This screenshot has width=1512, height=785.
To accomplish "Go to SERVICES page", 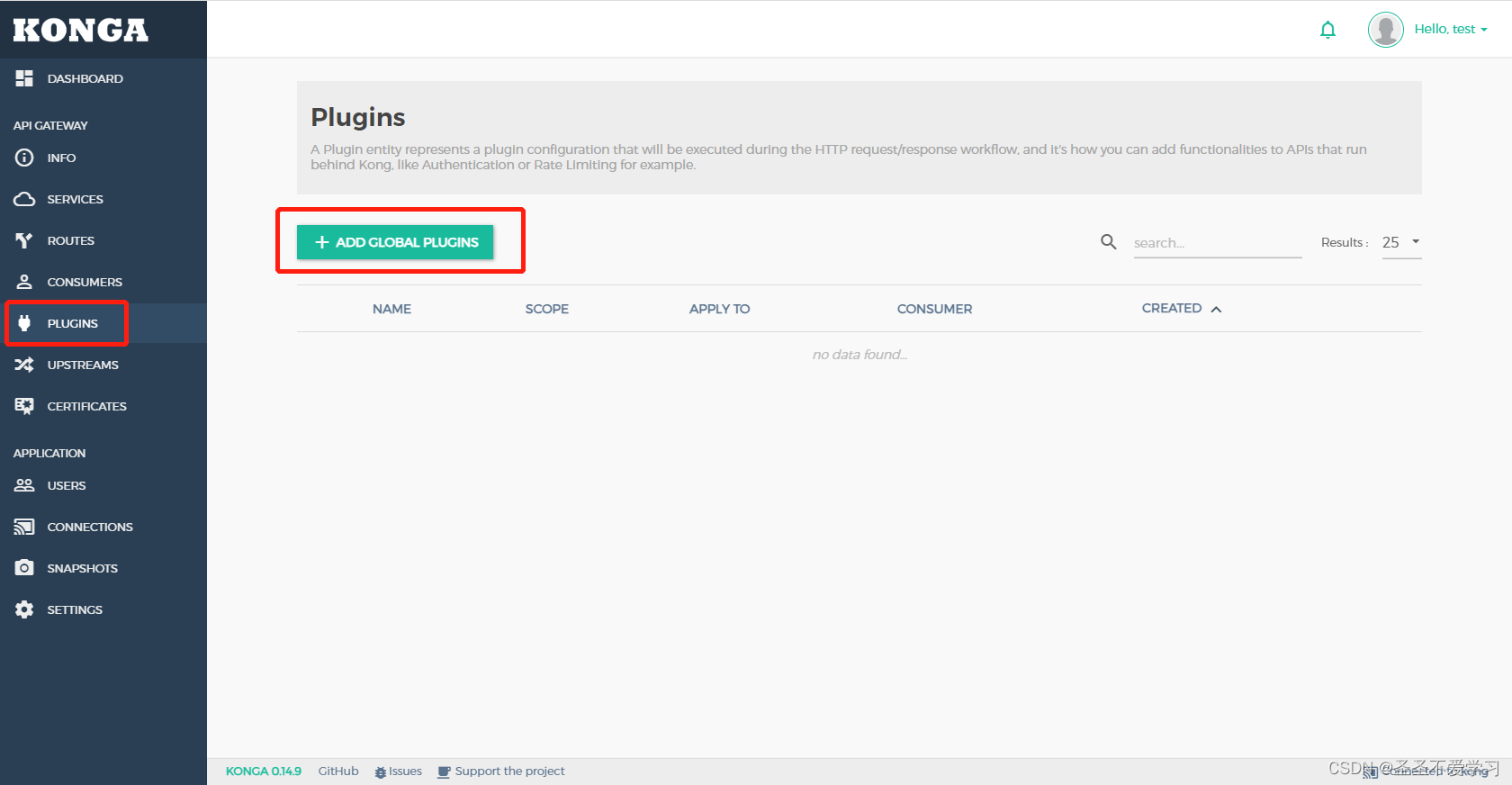I will click(103, 199).
